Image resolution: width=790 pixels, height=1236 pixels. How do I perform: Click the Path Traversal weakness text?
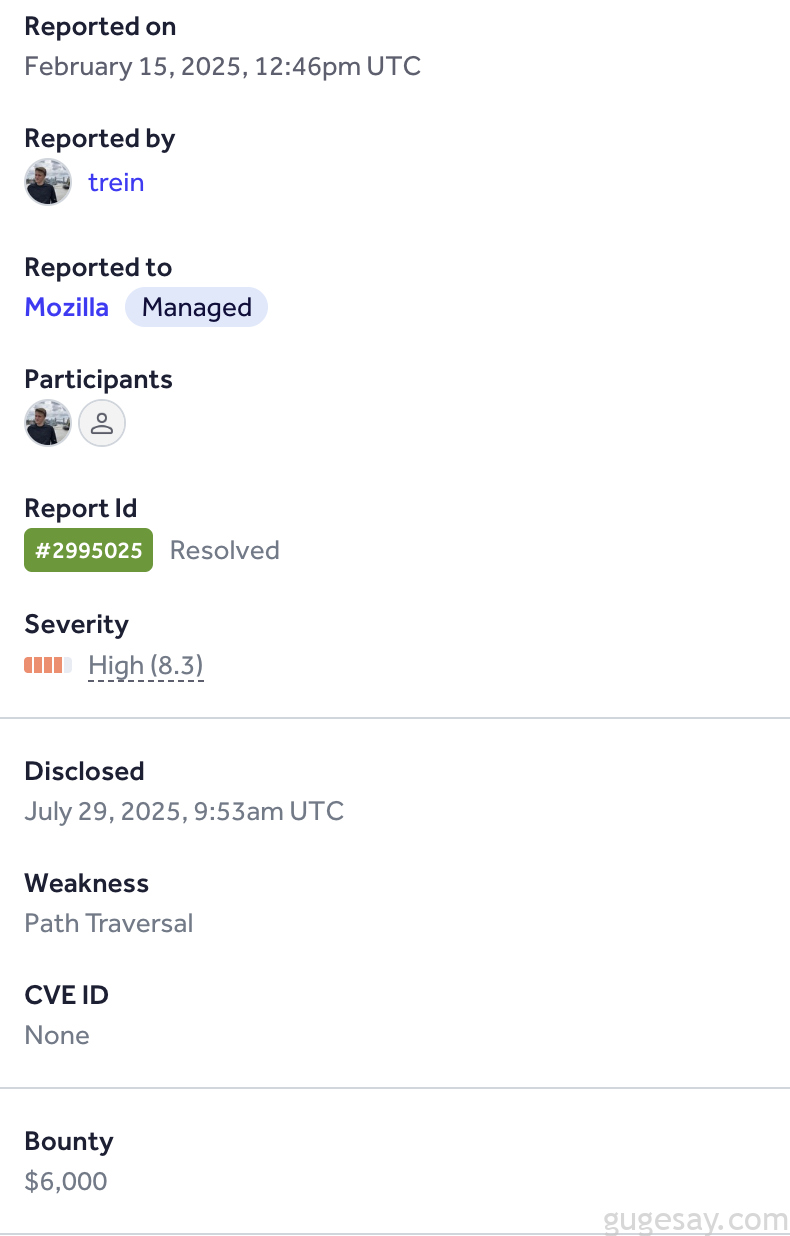click(109, 922)
